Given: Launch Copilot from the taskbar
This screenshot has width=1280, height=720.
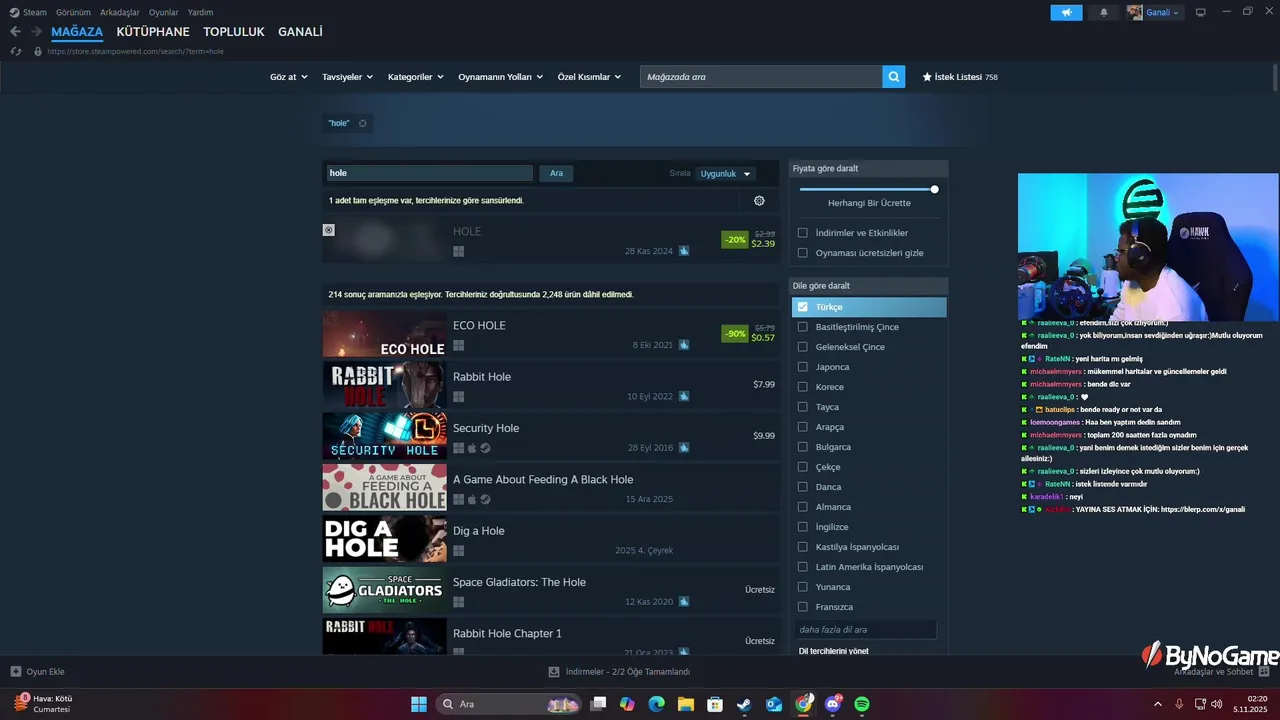Looking at the screenshot, I should tap(627, 704).
